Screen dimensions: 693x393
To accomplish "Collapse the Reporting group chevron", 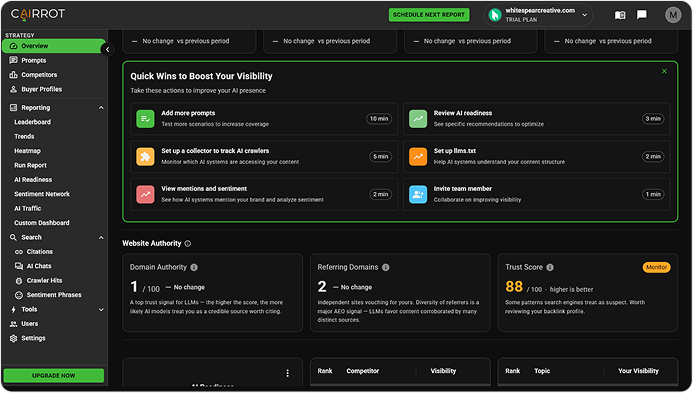I will tap(101, 107).
